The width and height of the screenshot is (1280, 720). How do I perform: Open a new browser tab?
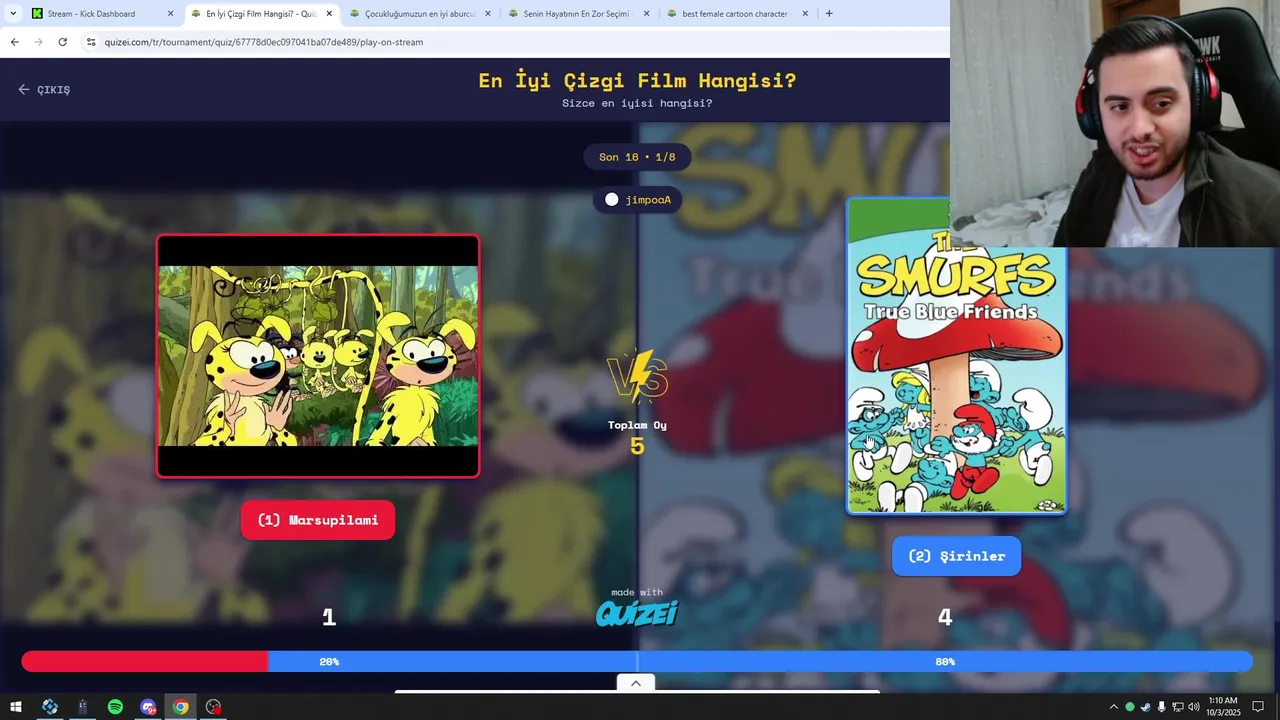pos(829,14)
